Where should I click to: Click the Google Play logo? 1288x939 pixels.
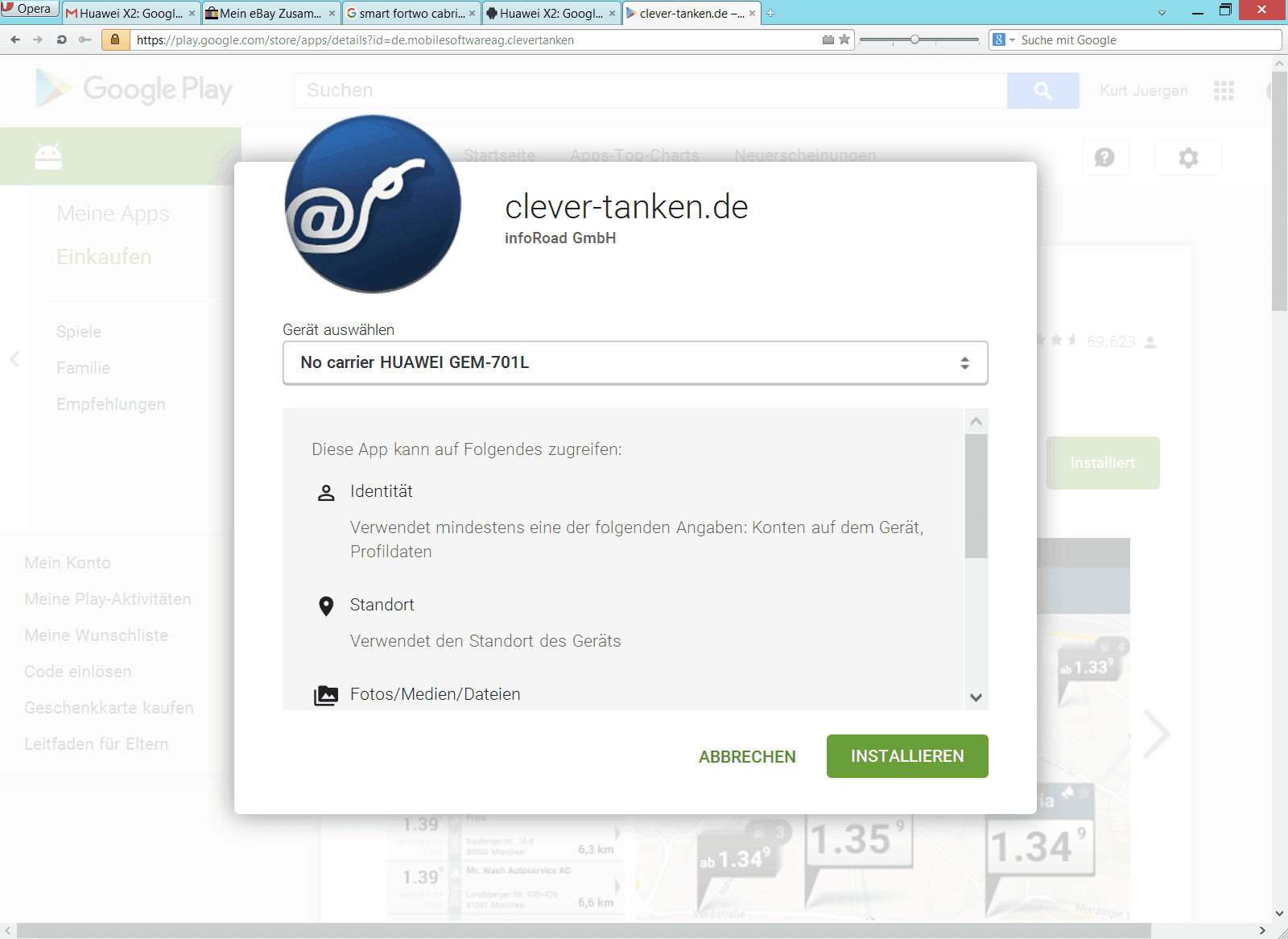(x=134, y=89)
